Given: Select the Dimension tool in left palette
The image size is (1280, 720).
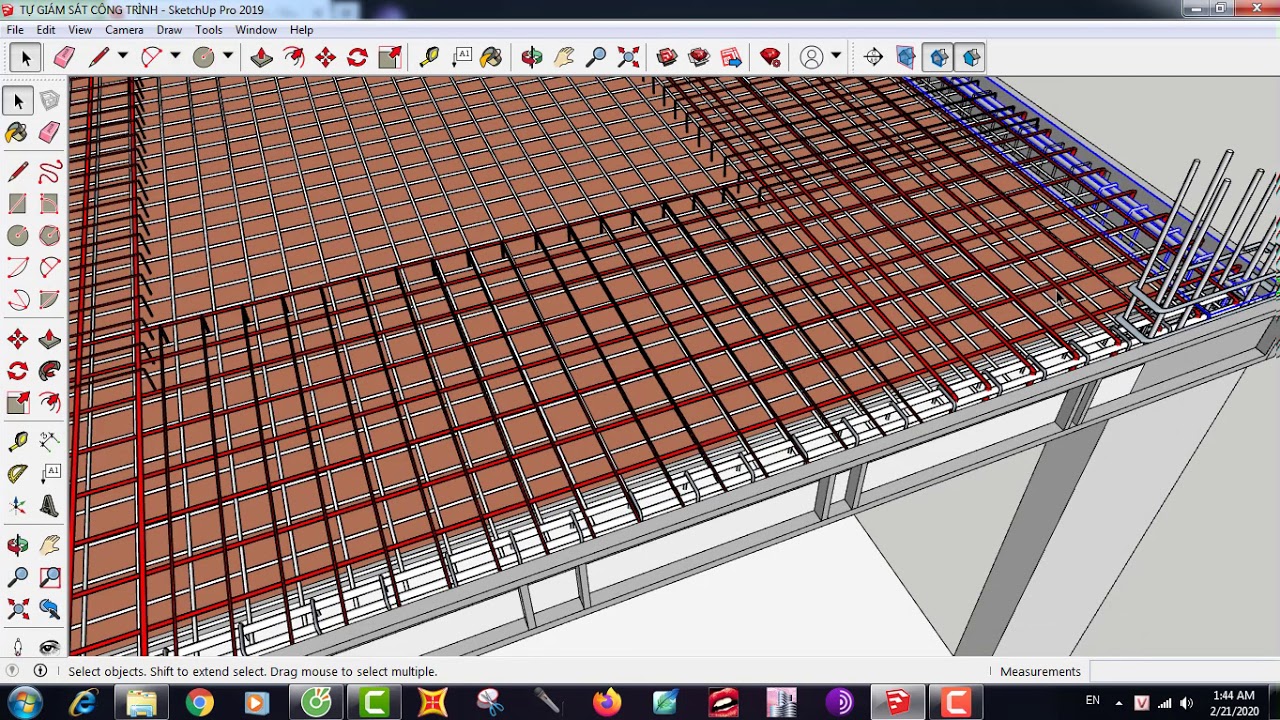Looking at the screenshot, I should pos(49,442).
